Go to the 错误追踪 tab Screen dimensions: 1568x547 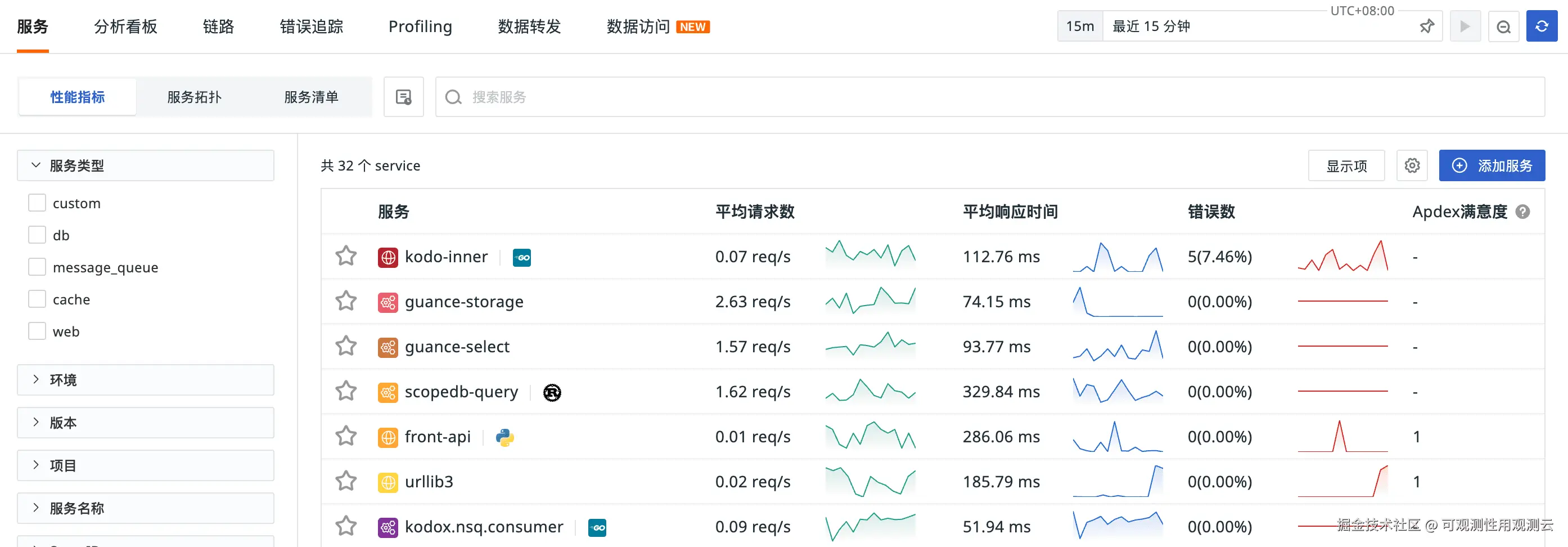312,26
